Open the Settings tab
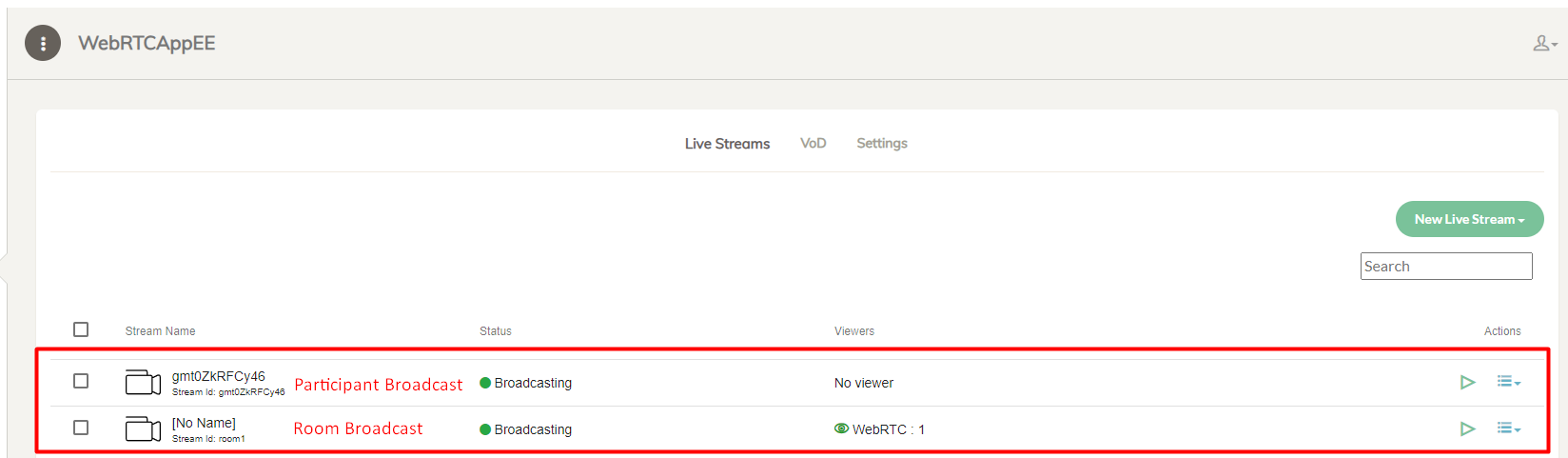This screenshot has height=458, width=1568. click(x=881, y=143)
